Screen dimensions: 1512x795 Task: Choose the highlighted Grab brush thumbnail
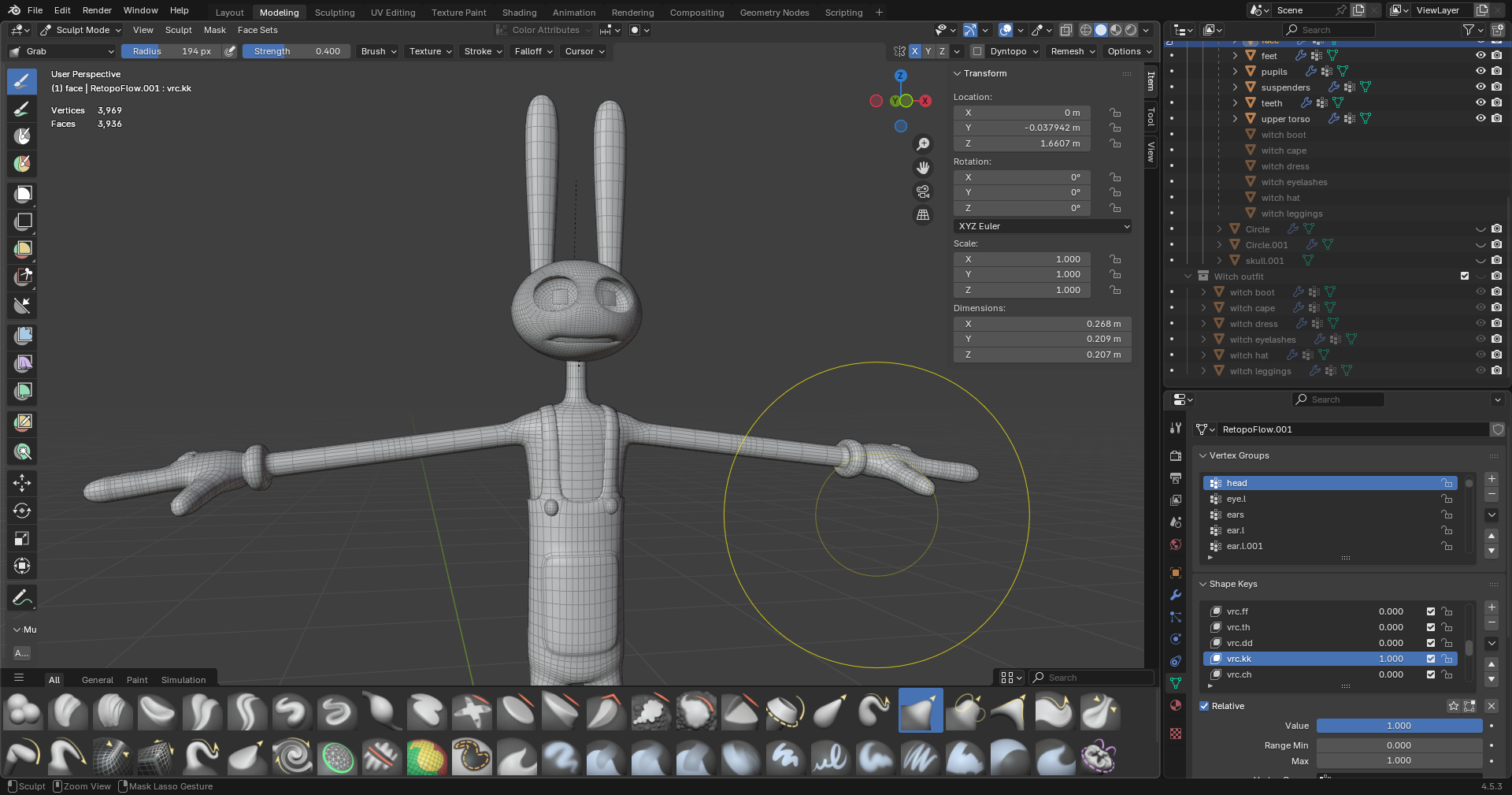click(x=921, y=711)
